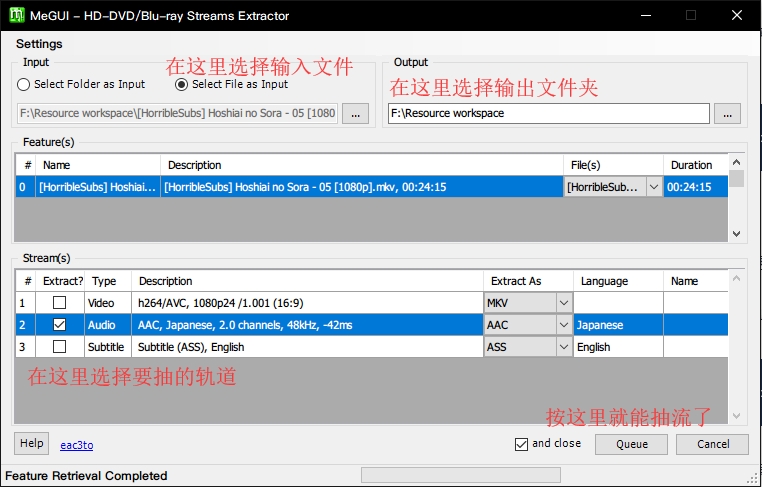Uncheck the Extract box for Audio stream
This screenshot has width=762, height=487.
pos(59,325)
